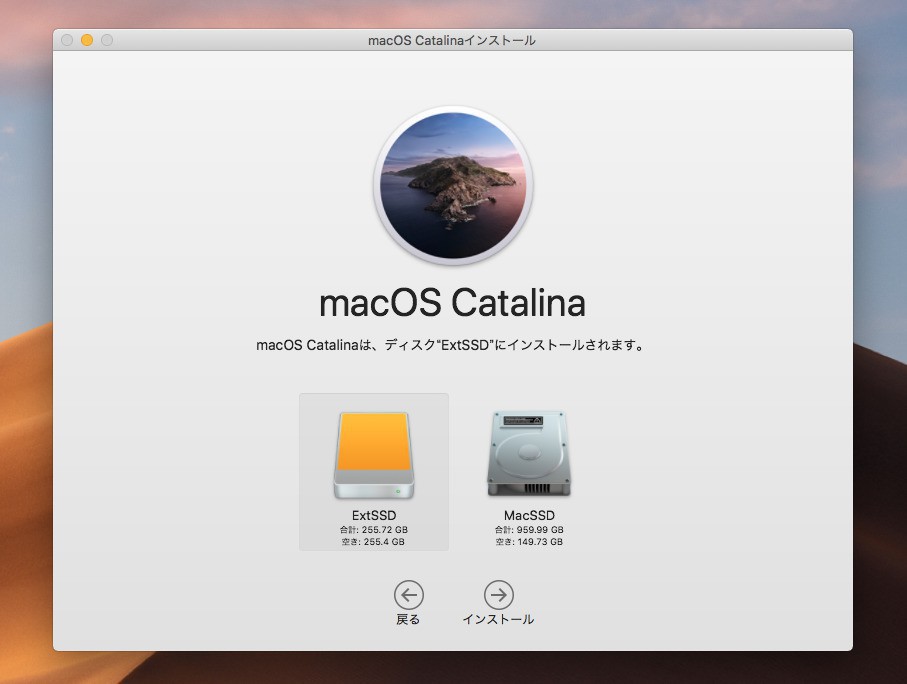This screenshot has width=907, height=684.
Task: Click MacSSD free 149.73 GB text
Action: point(529,542)
